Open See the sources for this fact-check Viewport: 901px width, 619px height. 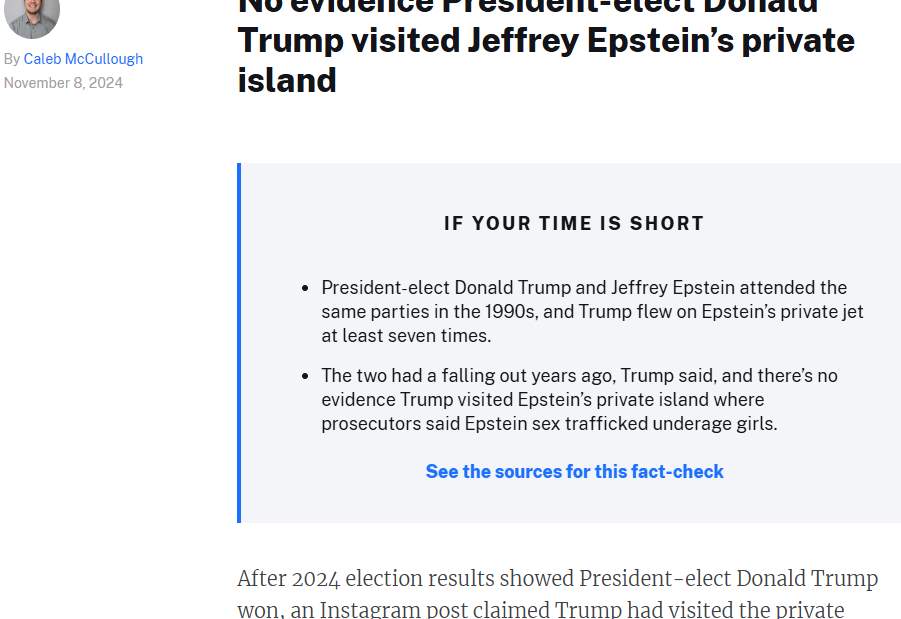[574, 471]
